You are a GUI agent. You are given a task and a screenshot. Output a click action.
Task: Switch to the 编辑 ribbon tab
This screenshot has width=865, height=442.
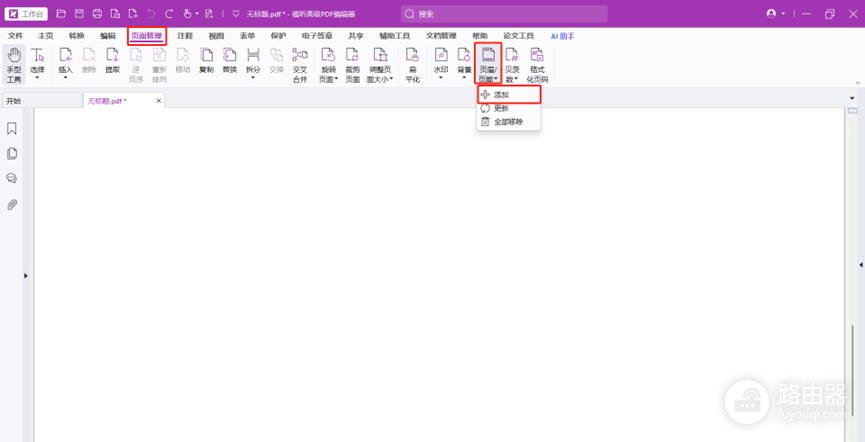(x=108, y=36)
